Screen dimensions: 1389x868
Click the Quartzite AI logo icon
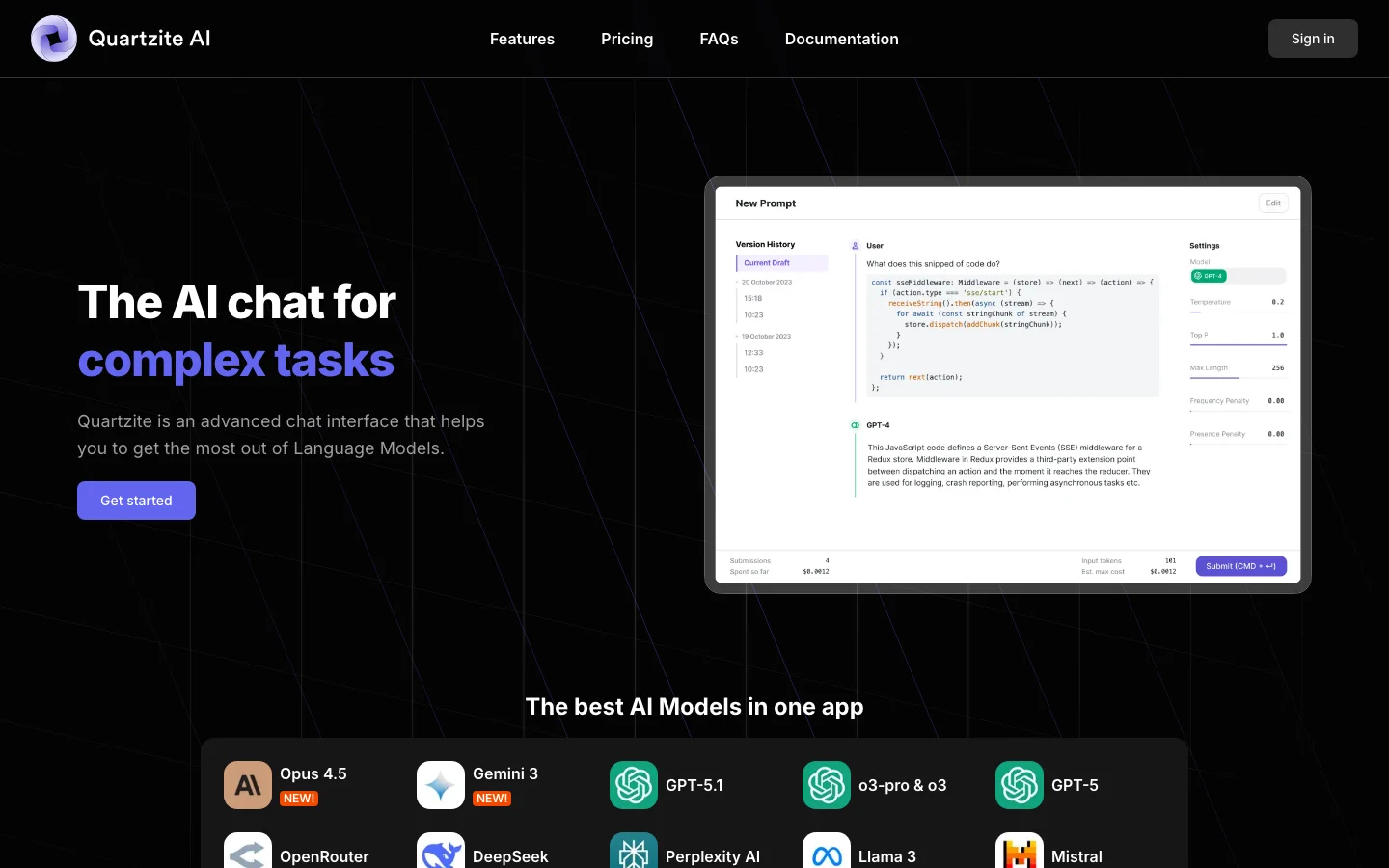tap(54, 39)
